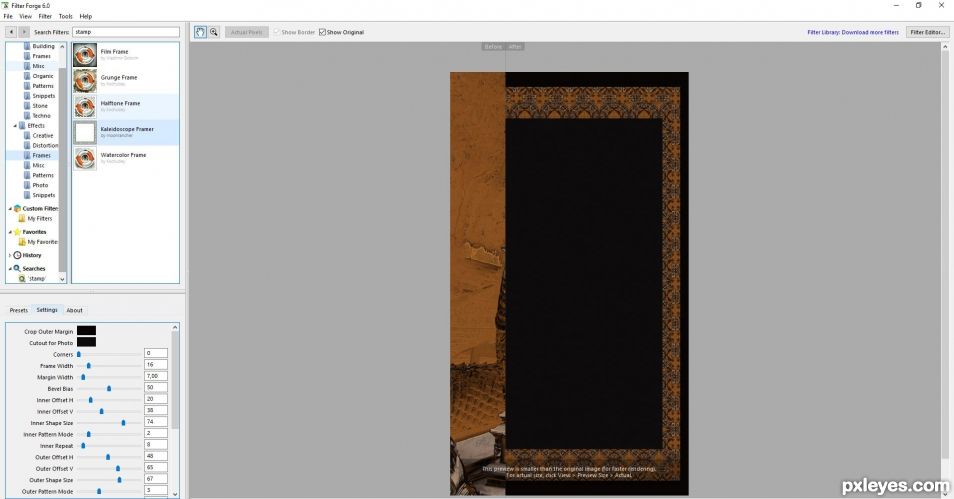954x499 pixels.
Task: Toggle the Show Original checkbox
Action: click(x=322, y=32)
